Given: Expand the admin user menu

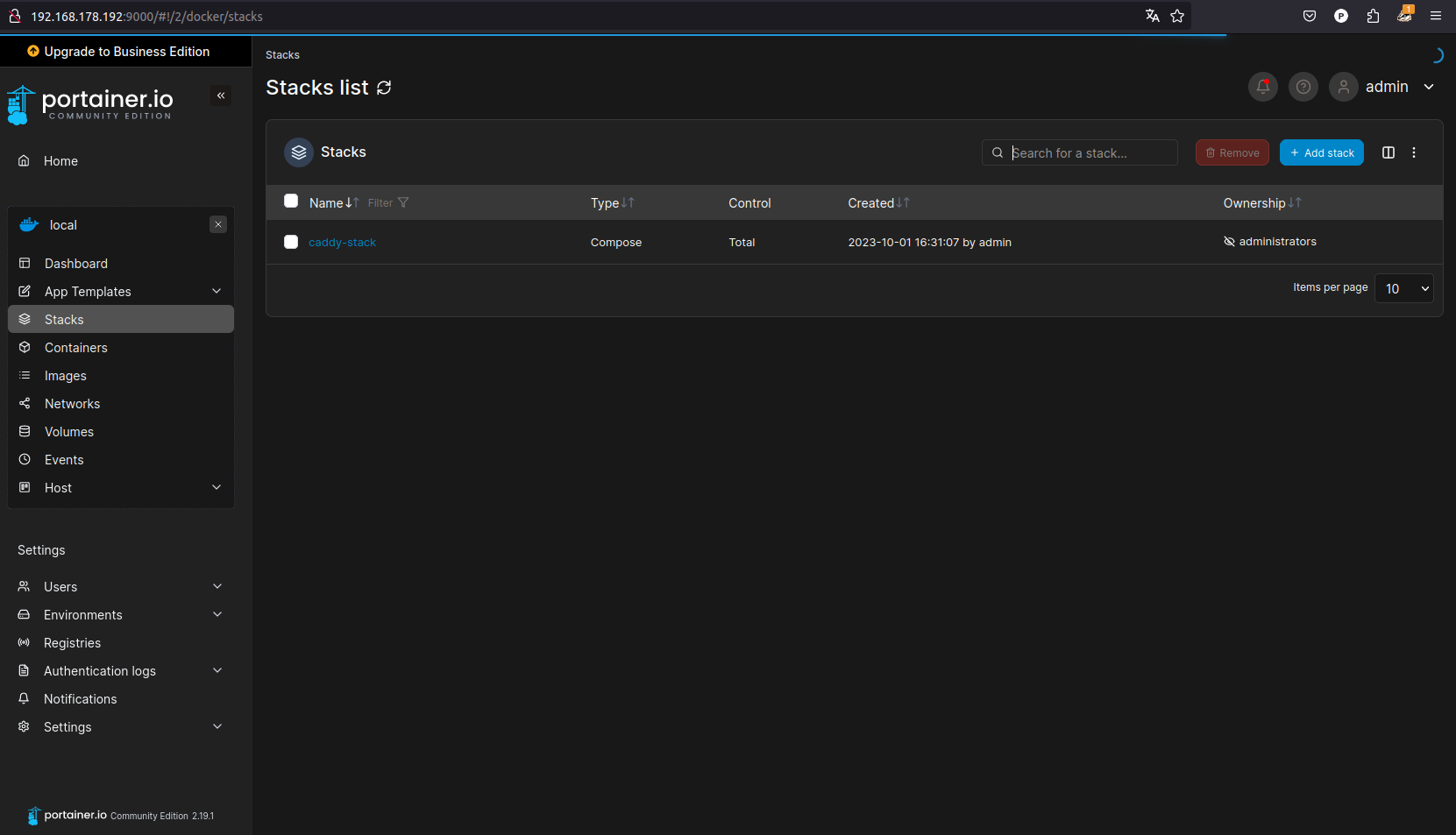Looking at the screenshot, I should point(1428,87).
